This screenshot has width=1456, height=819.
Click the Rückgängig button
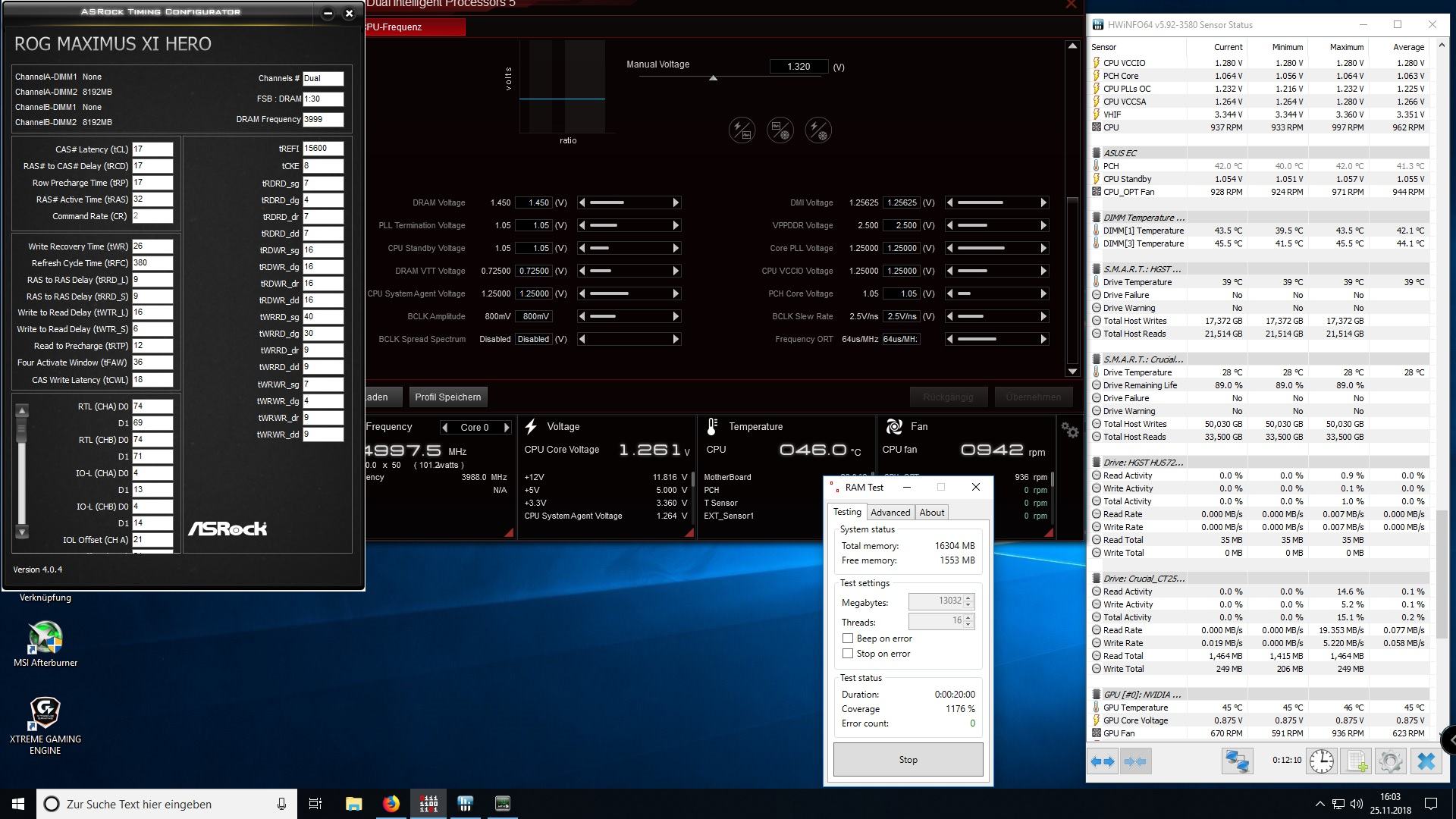(948, 397)
